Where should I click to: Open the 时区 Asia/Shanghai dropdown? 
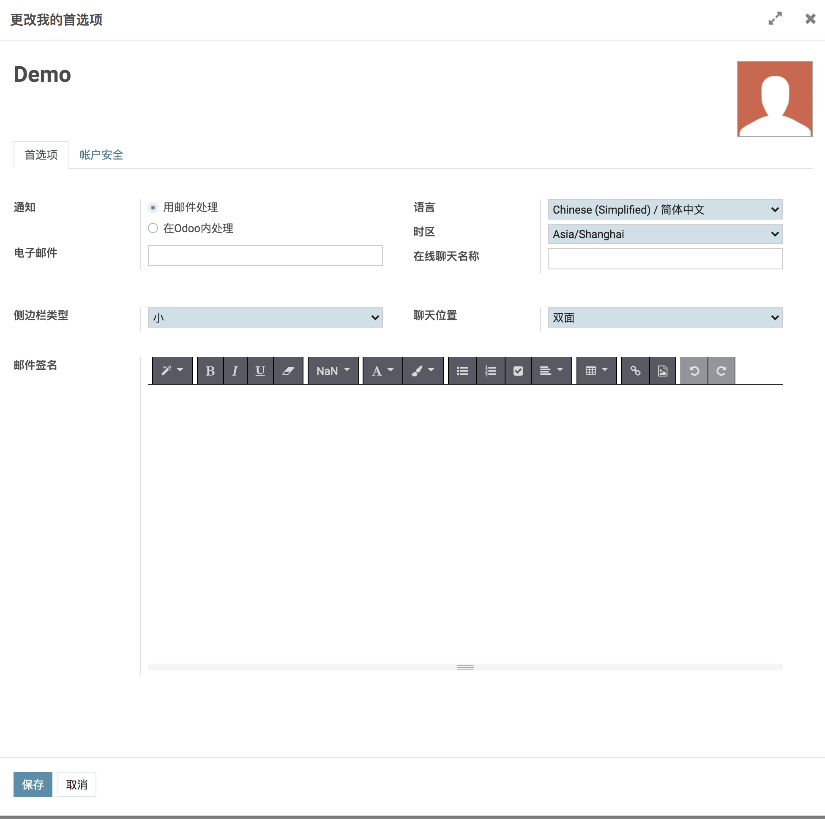(x=665, y=234)
